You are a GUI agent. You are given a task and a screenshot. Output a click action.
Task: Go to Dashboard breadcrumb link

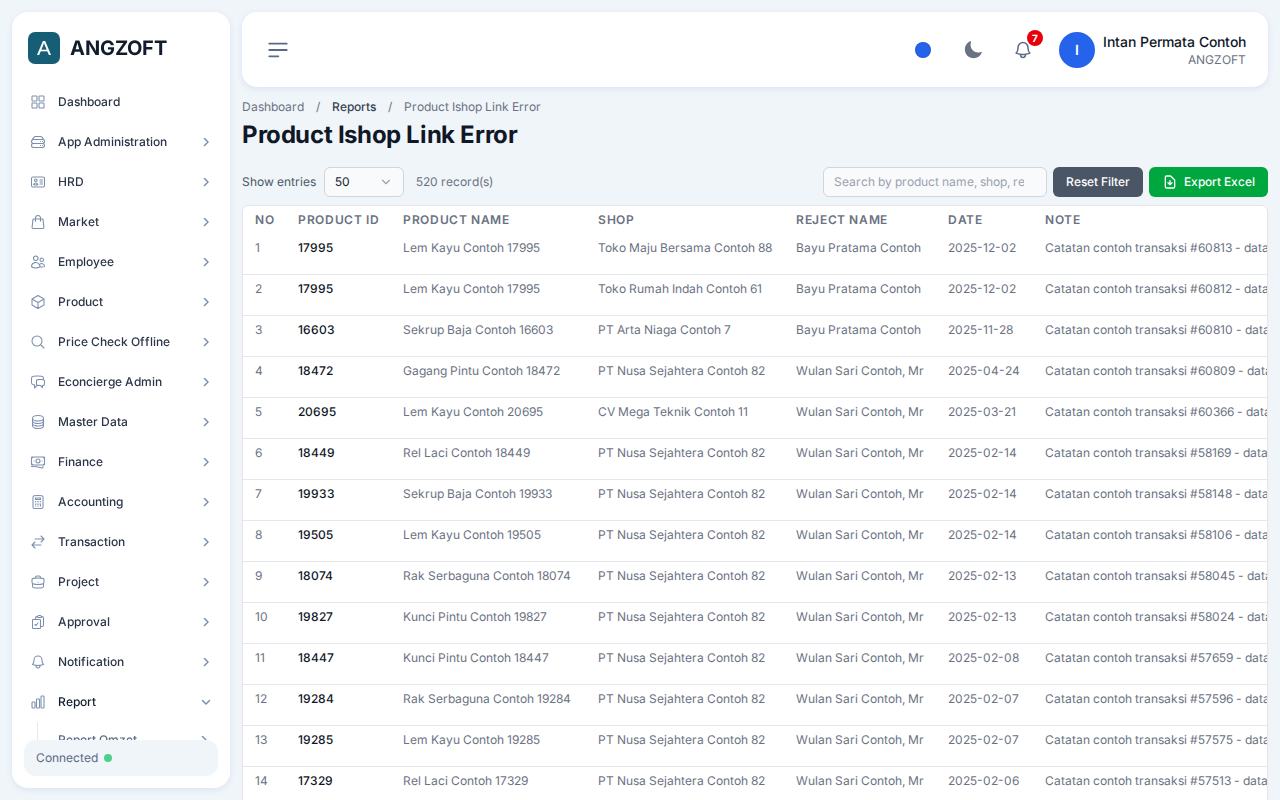[273, 107]
